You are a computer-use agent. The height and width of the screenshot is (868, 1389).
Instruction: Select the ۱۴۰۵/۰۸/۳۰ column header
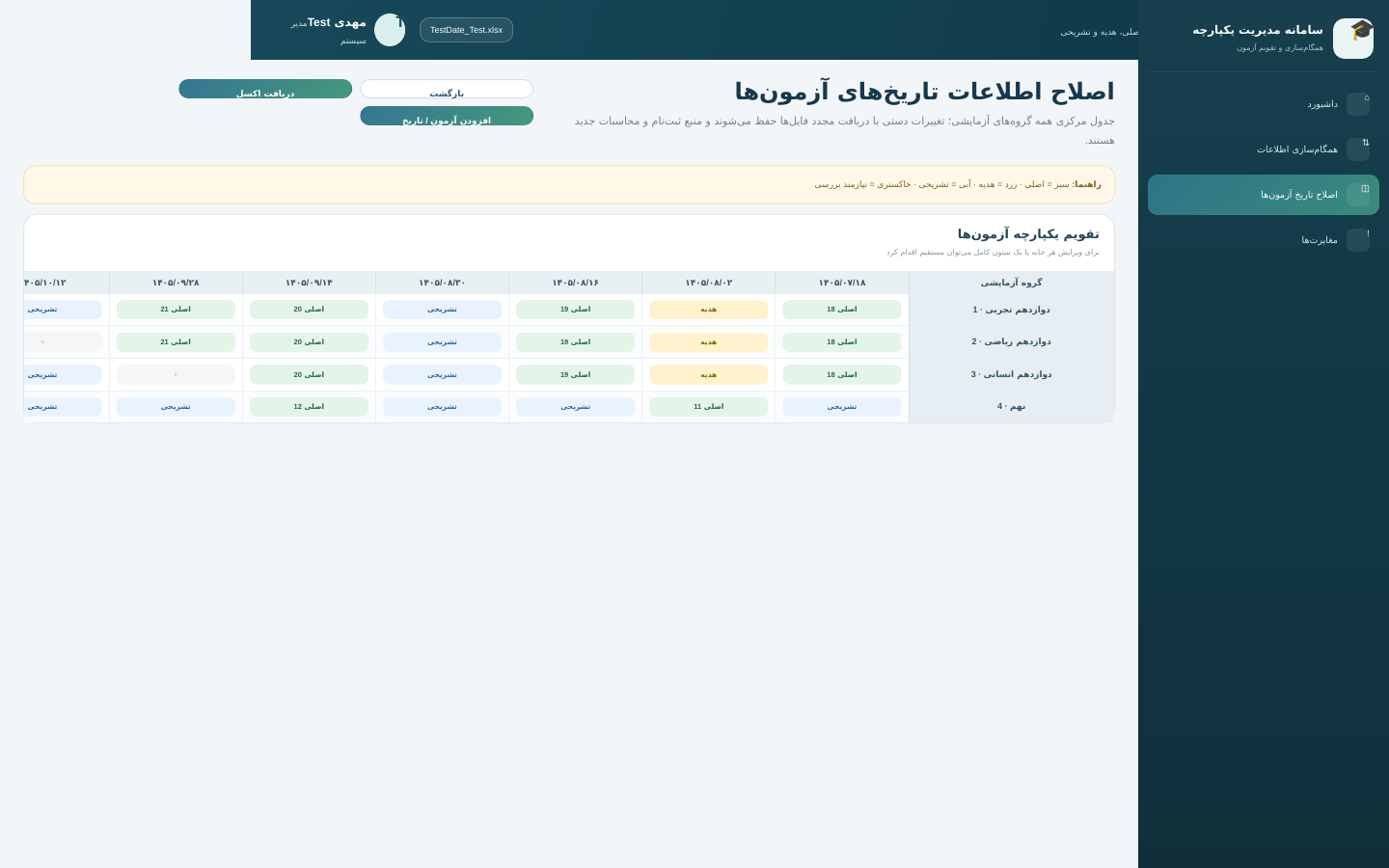(x=443, y=283)
